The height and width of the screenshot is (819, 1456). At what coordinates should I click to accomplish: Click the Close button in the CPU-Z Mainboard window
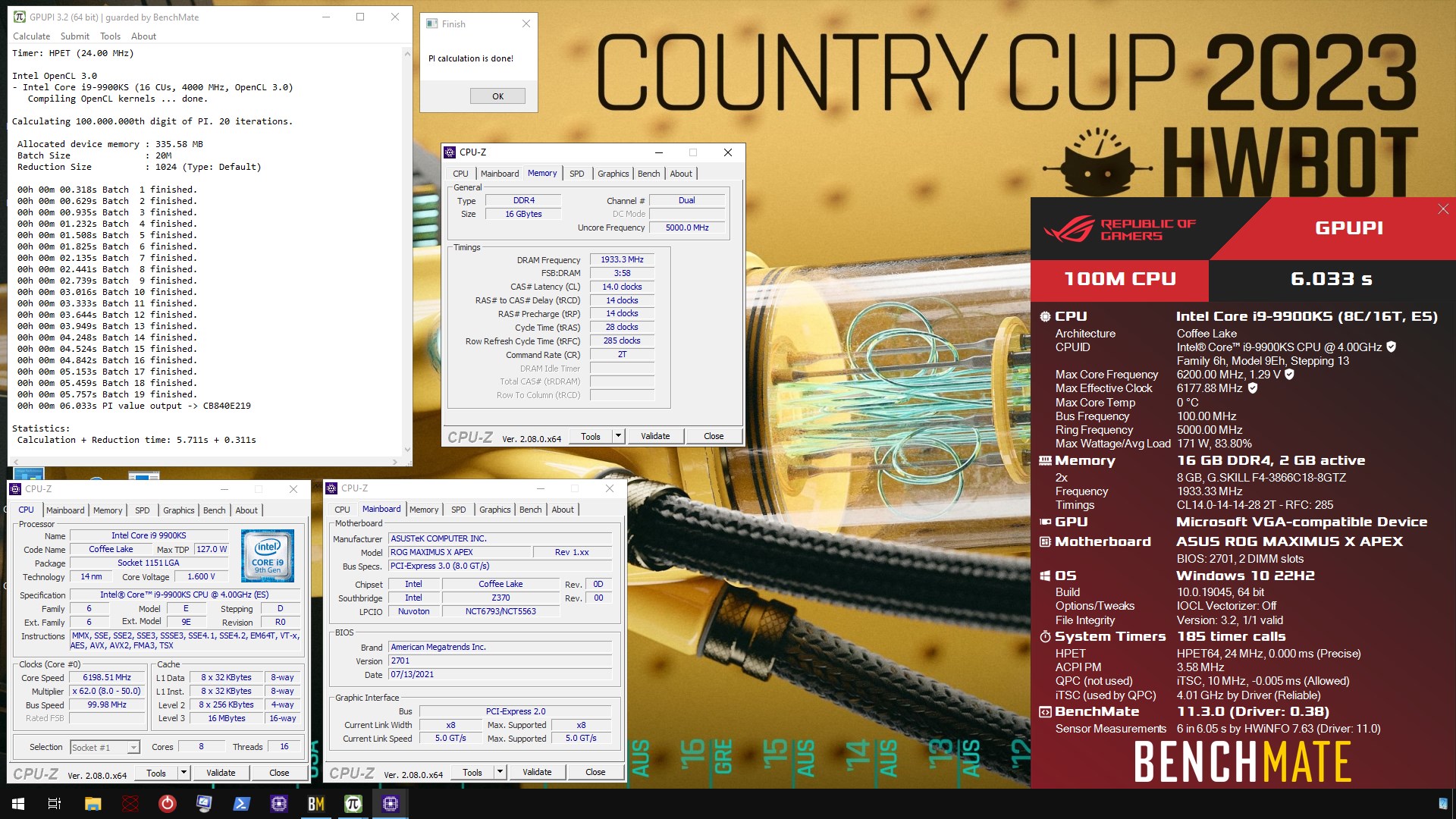[595, 772]
